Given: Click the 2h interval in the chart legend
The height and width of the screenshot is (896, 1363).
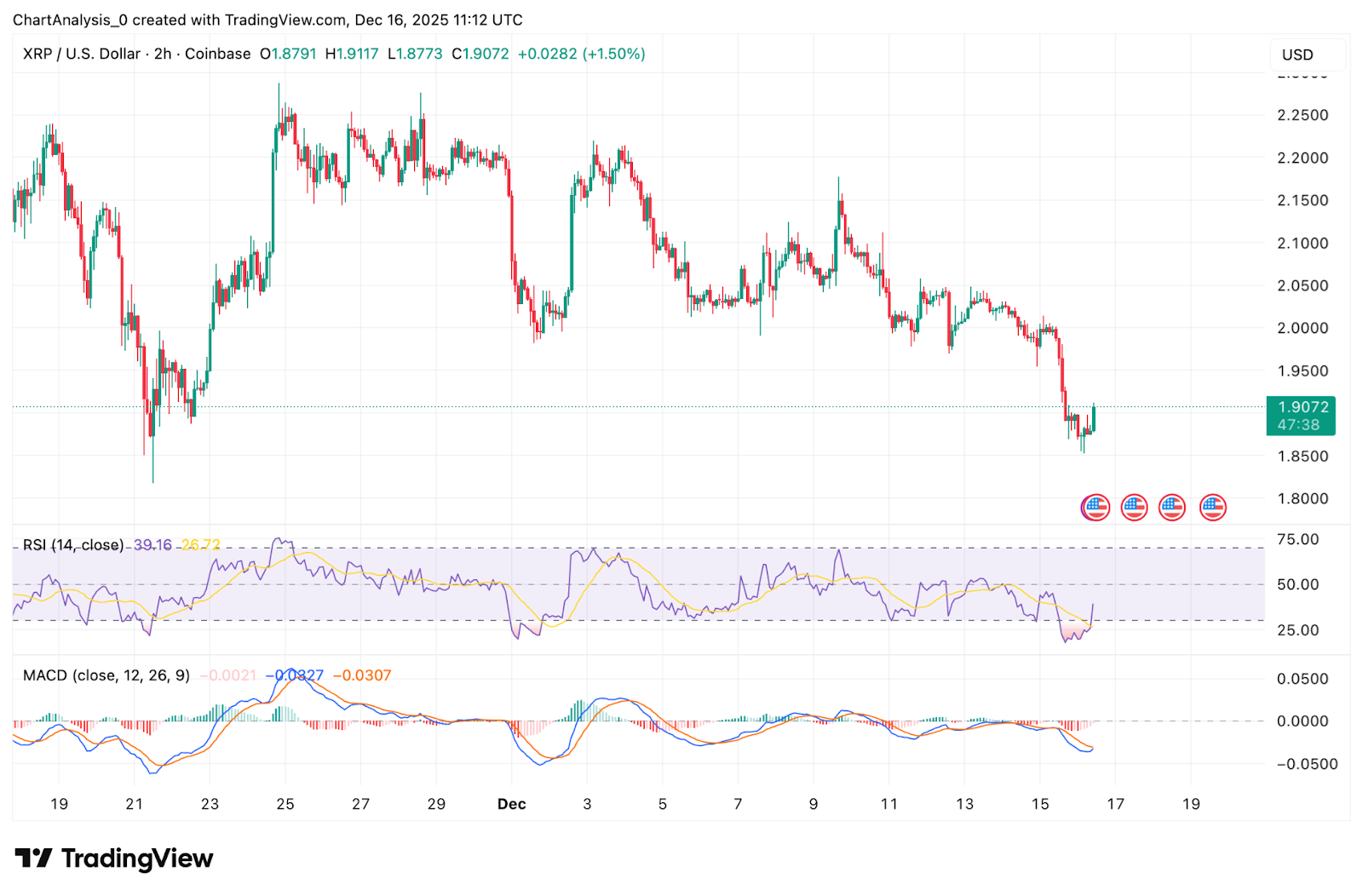Looking at the screenshot, I should click(163, 54).
